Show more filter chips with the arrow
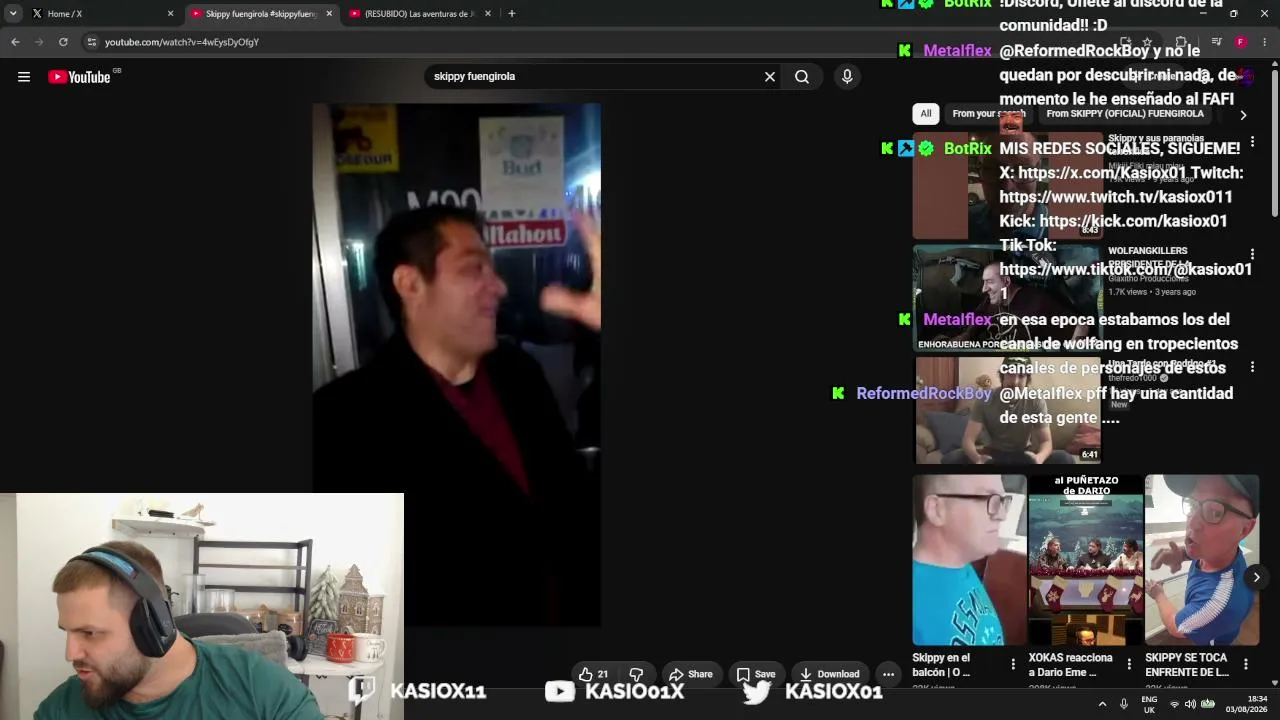This screenshot has width=1280, height=720. [x=1243, y=115]
